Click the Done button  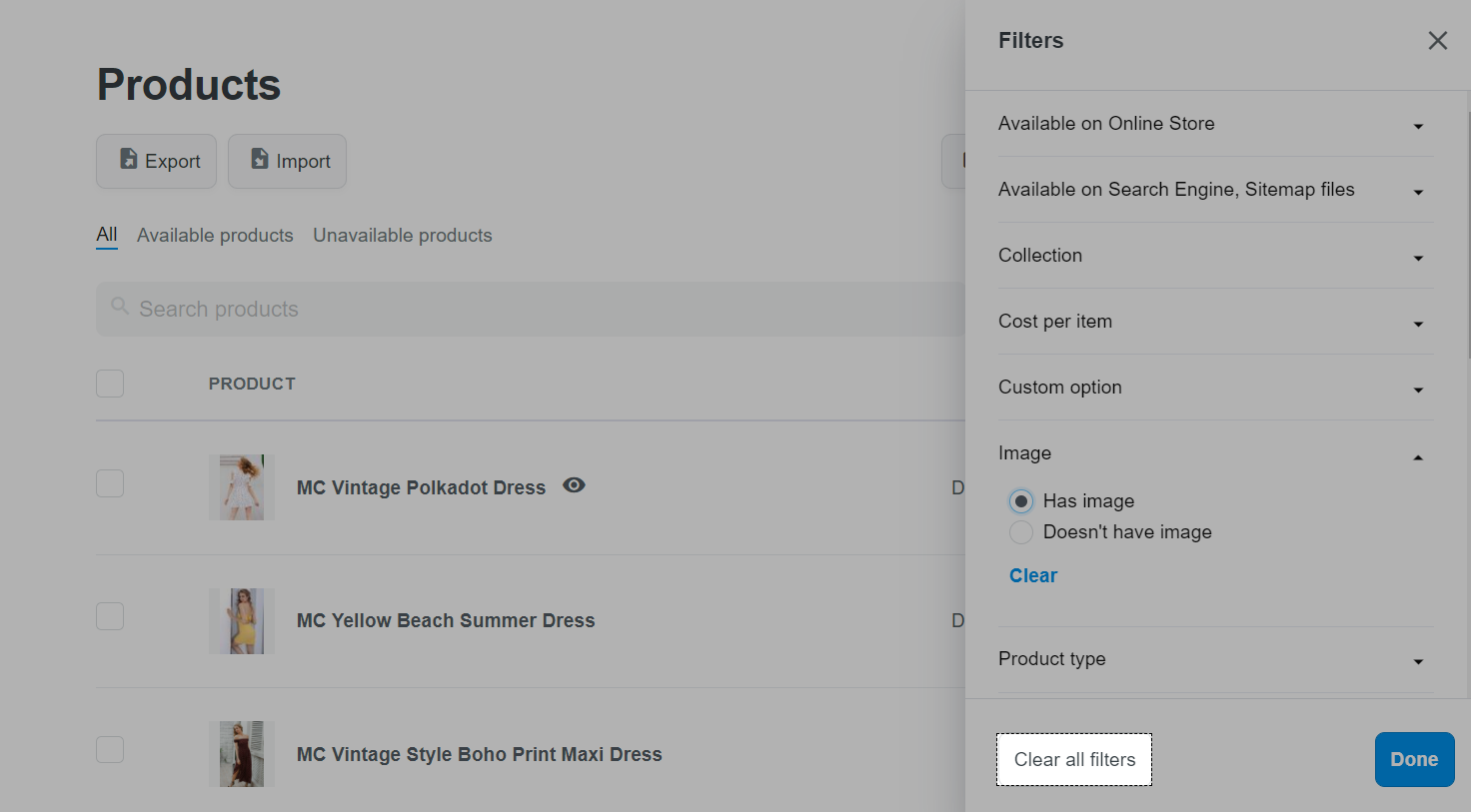(x=1414, y=759)
